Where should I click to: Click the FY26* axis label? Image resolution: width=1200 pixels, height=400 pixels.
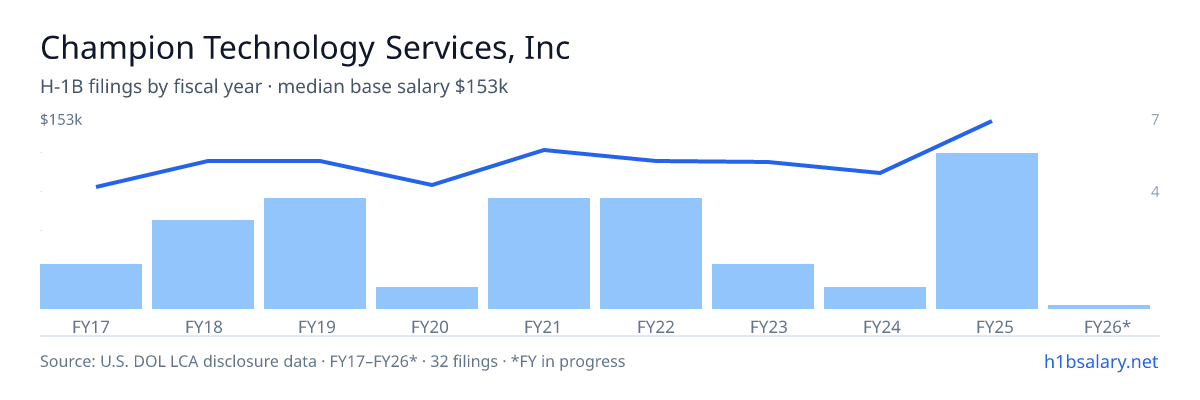click(1107, 326)
